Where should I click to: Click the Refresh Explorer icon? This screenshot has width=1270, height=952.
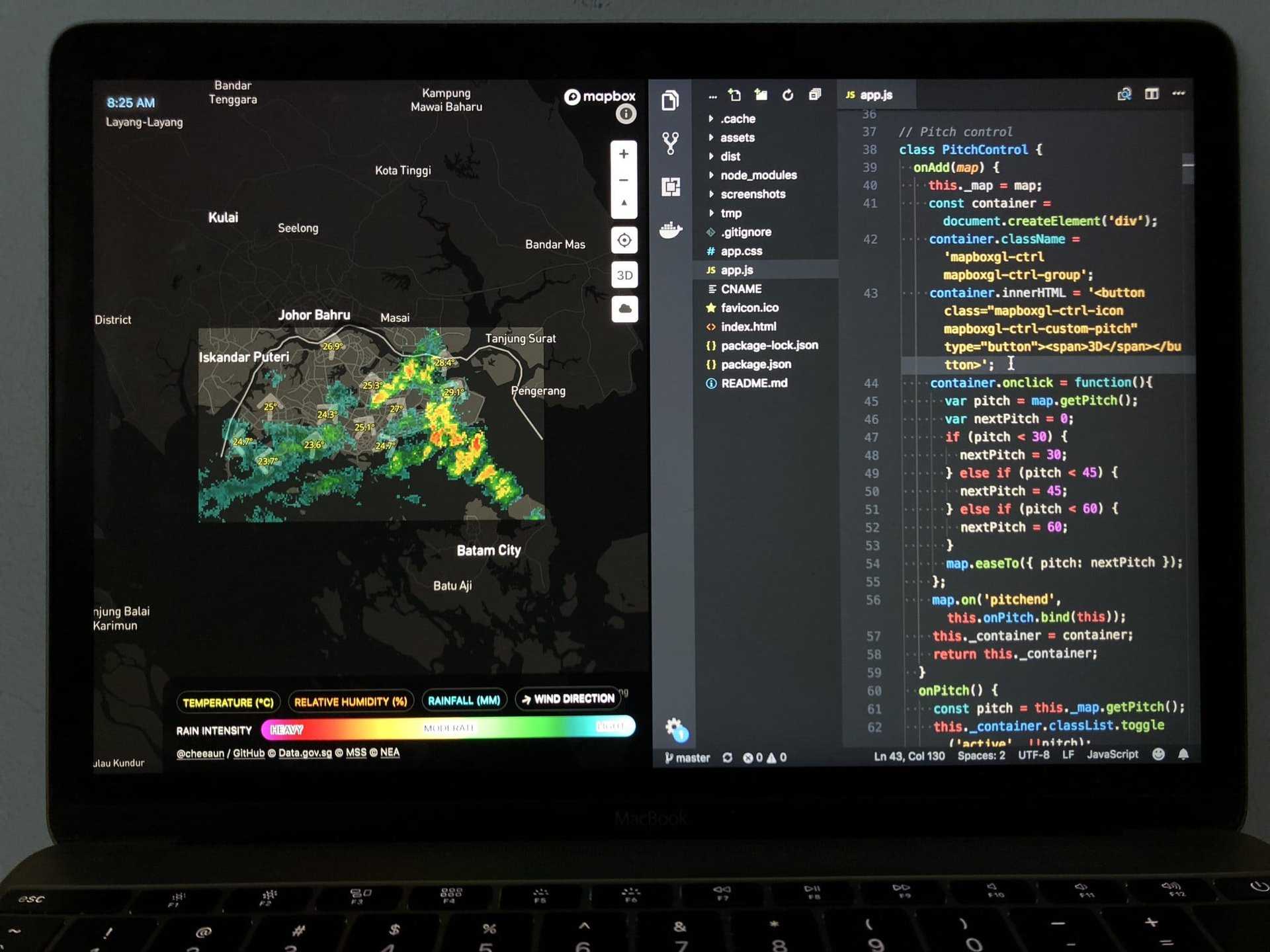point(787,95)
